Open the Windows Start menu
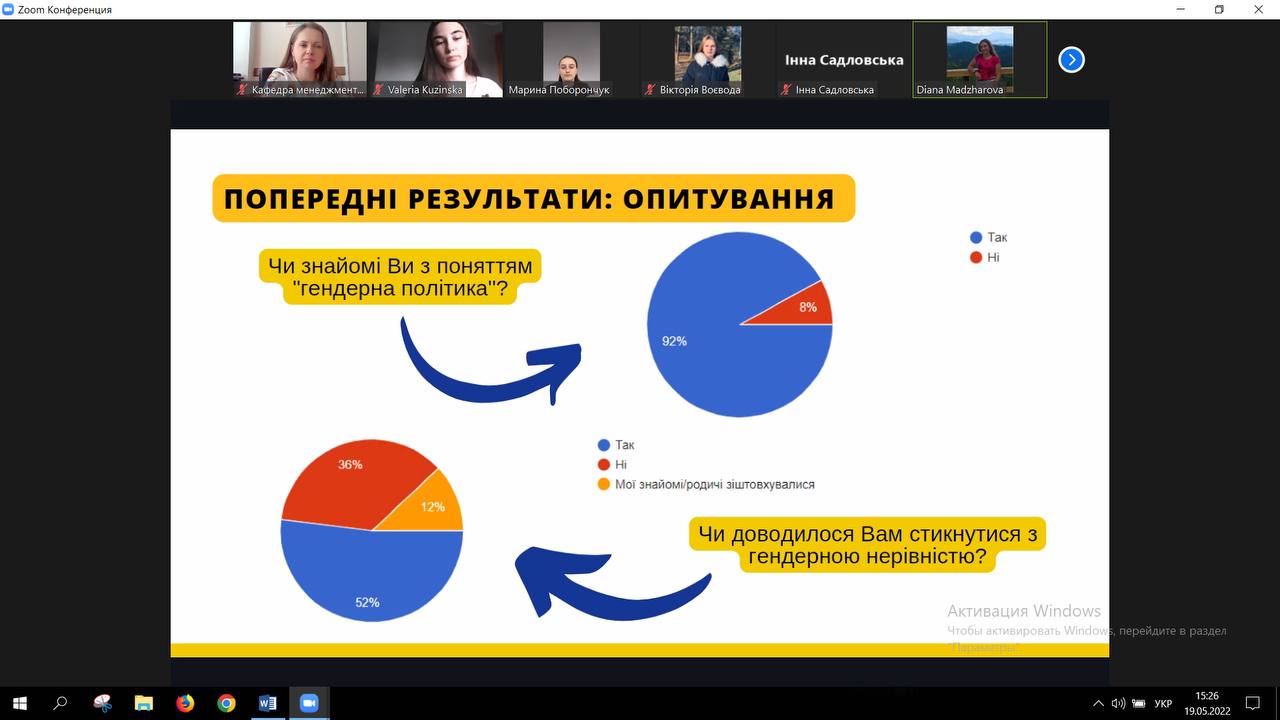This screenshot has width=1280, height=720. pyautogui.click(x=19, y=703)
